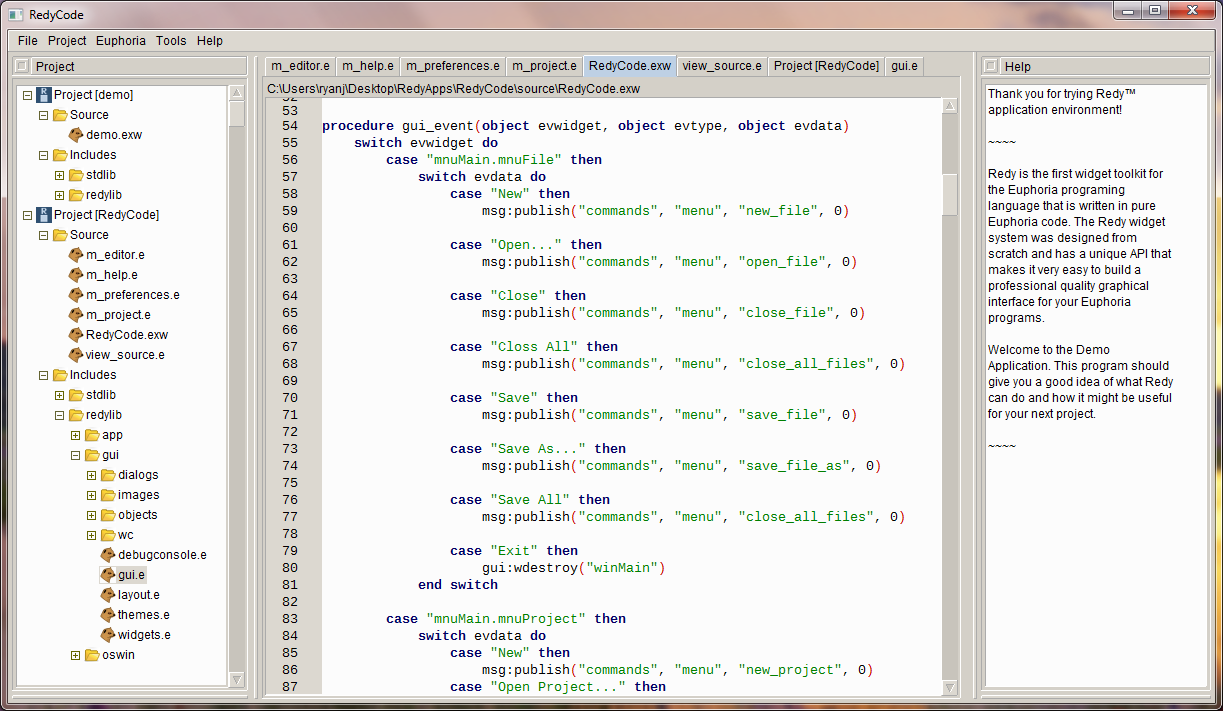Viewport: 1223px width, 711px height.
Task: Collapse the Project [demo] tree node
Action: point(27,95)
